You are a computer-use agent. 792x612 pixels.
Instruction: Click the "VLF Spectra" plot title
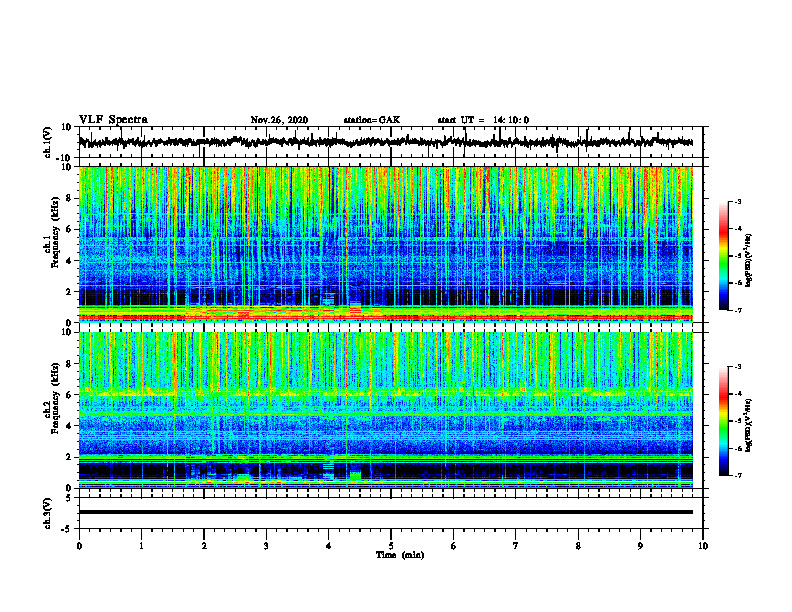click(113, 120)
